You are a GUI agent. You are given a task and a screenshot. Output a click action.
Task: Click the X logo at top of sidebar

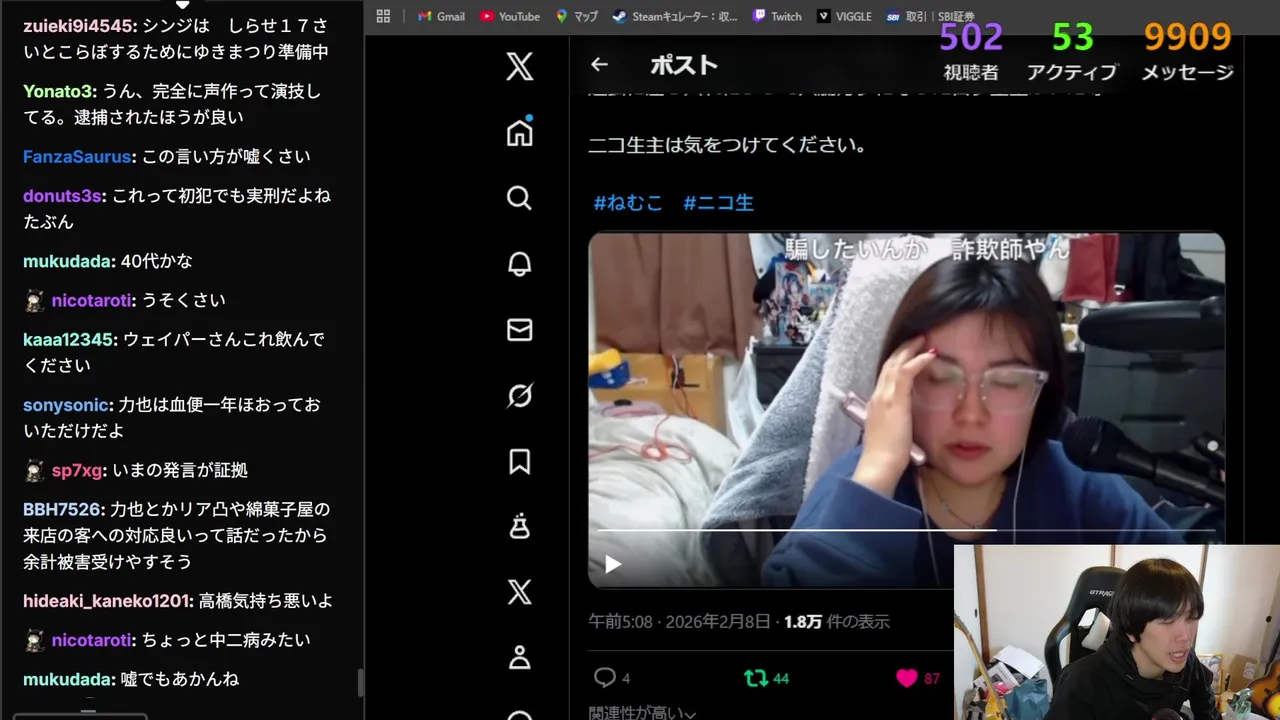pos(519,67)
